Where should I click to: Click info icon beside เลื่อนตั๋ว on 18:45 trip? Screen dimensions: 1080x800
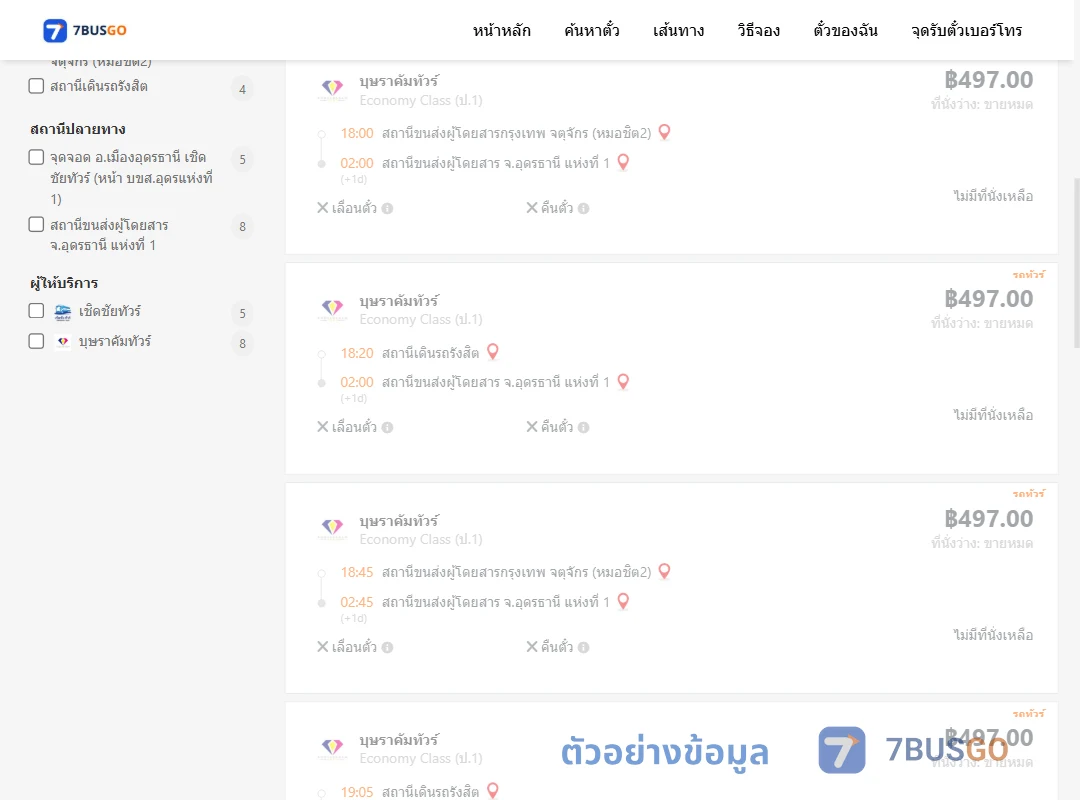tap(388, 647)
